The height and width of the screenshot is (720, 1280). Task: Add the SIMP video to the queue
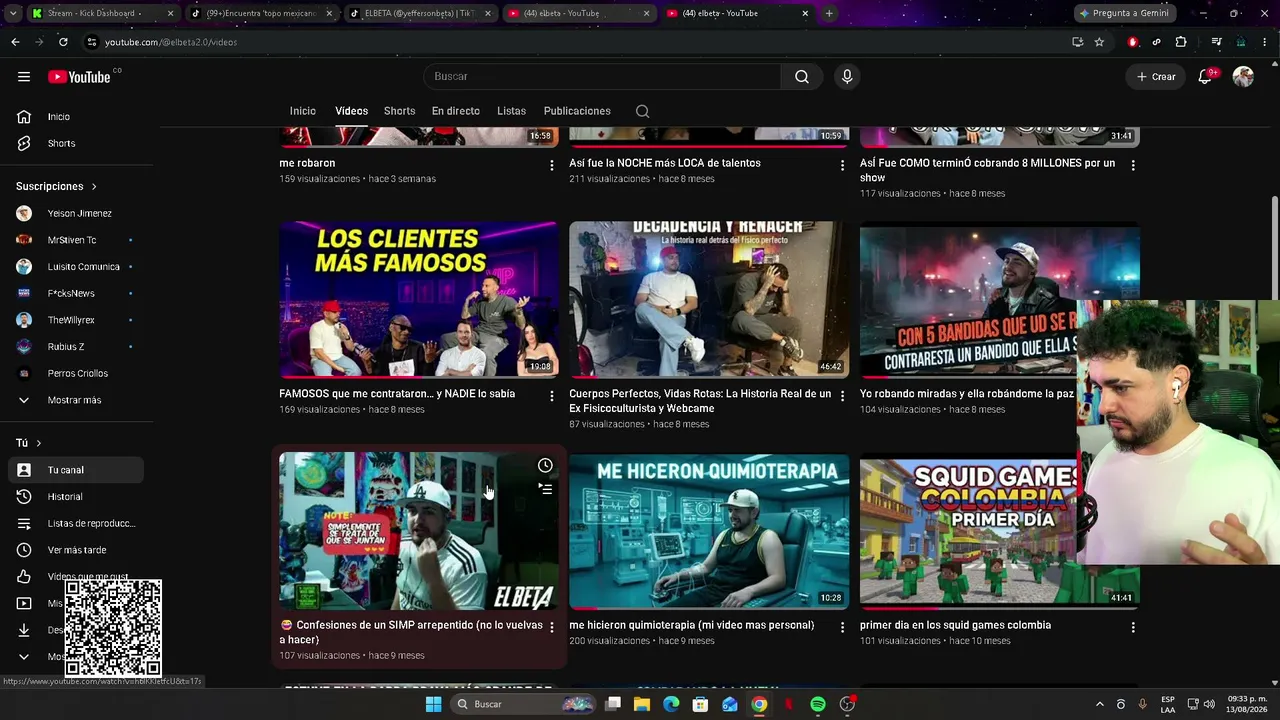(545, 489)
